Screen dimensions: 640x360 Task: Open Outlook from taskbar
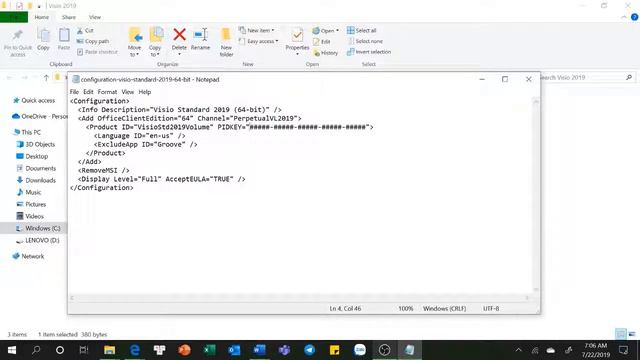tap(234, 350)
